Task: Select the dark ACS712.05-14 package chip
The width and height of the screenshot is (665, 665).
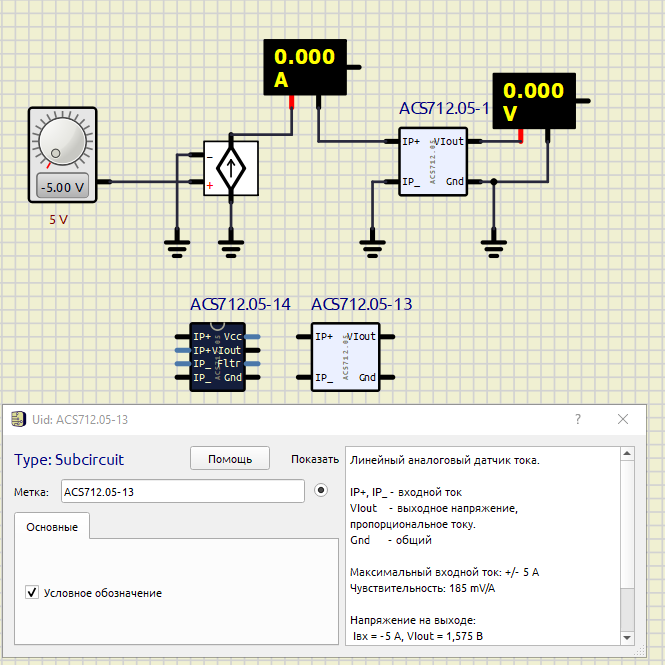Action: pyautogui.click(x=217, y=357)
